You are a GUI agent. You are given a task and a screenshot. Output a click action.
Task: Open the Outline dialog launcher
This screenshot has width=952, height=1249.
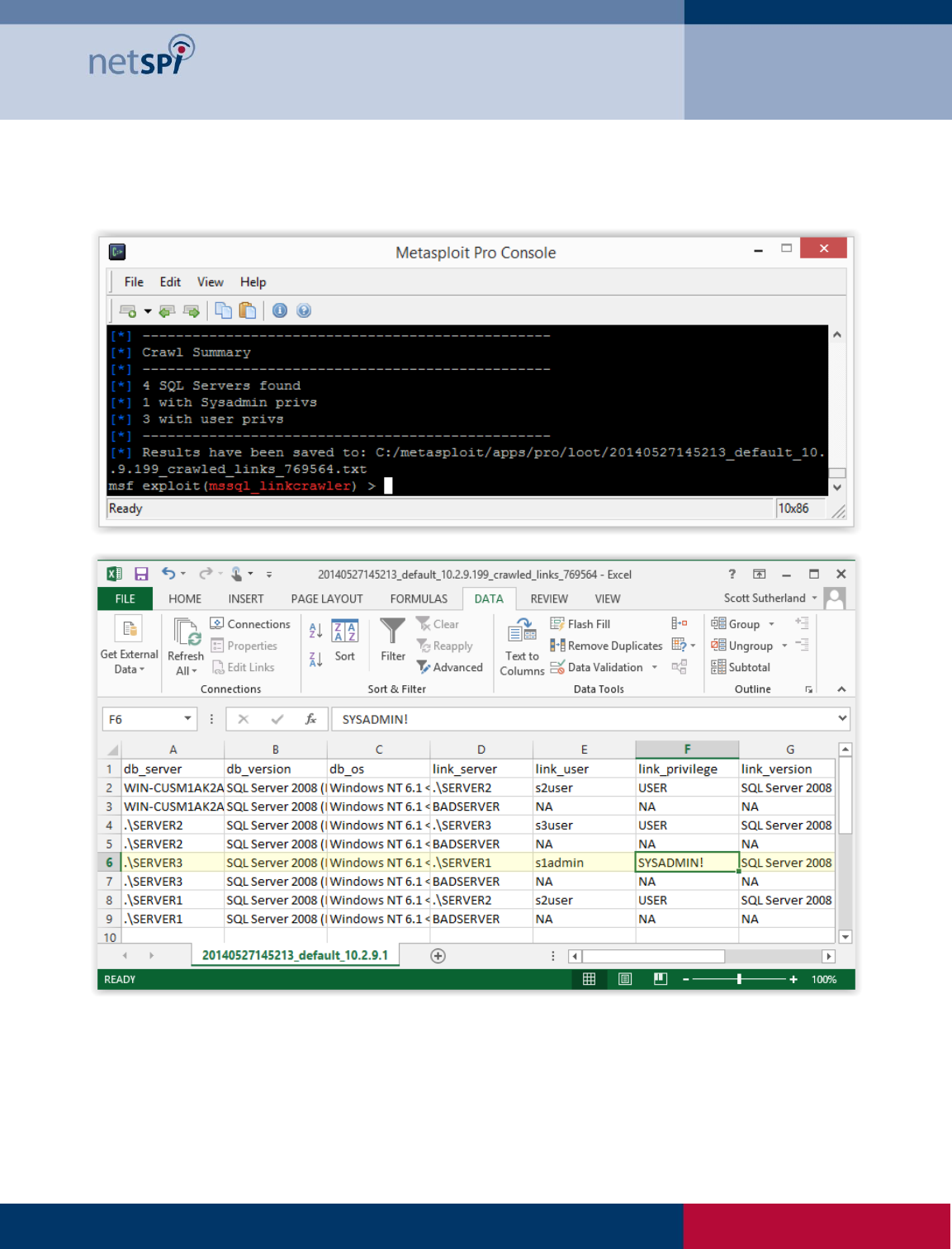pos(809,689)
